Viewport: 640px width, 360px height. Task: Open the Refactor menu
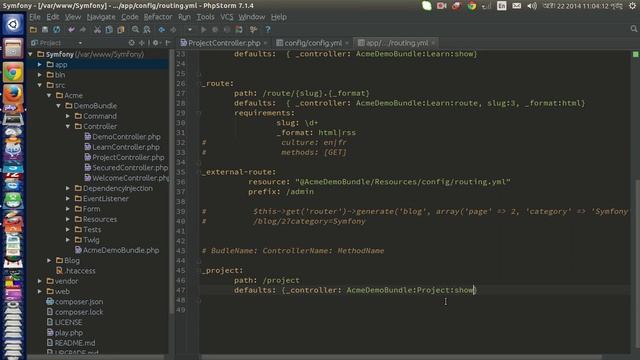pyautogui.click(x=158, y=17)
